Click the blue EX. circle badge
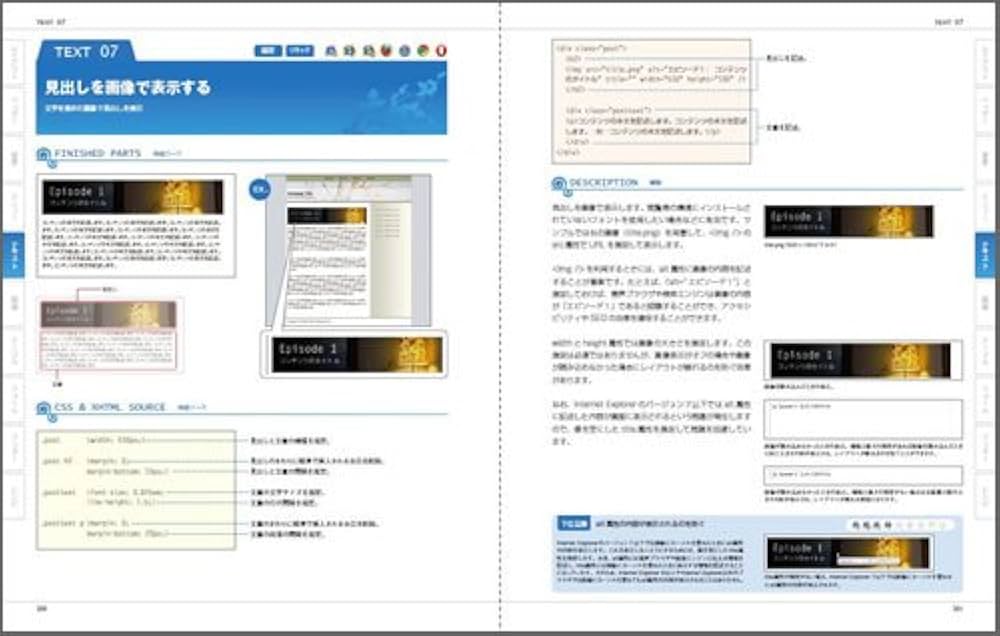 (262, 188)
